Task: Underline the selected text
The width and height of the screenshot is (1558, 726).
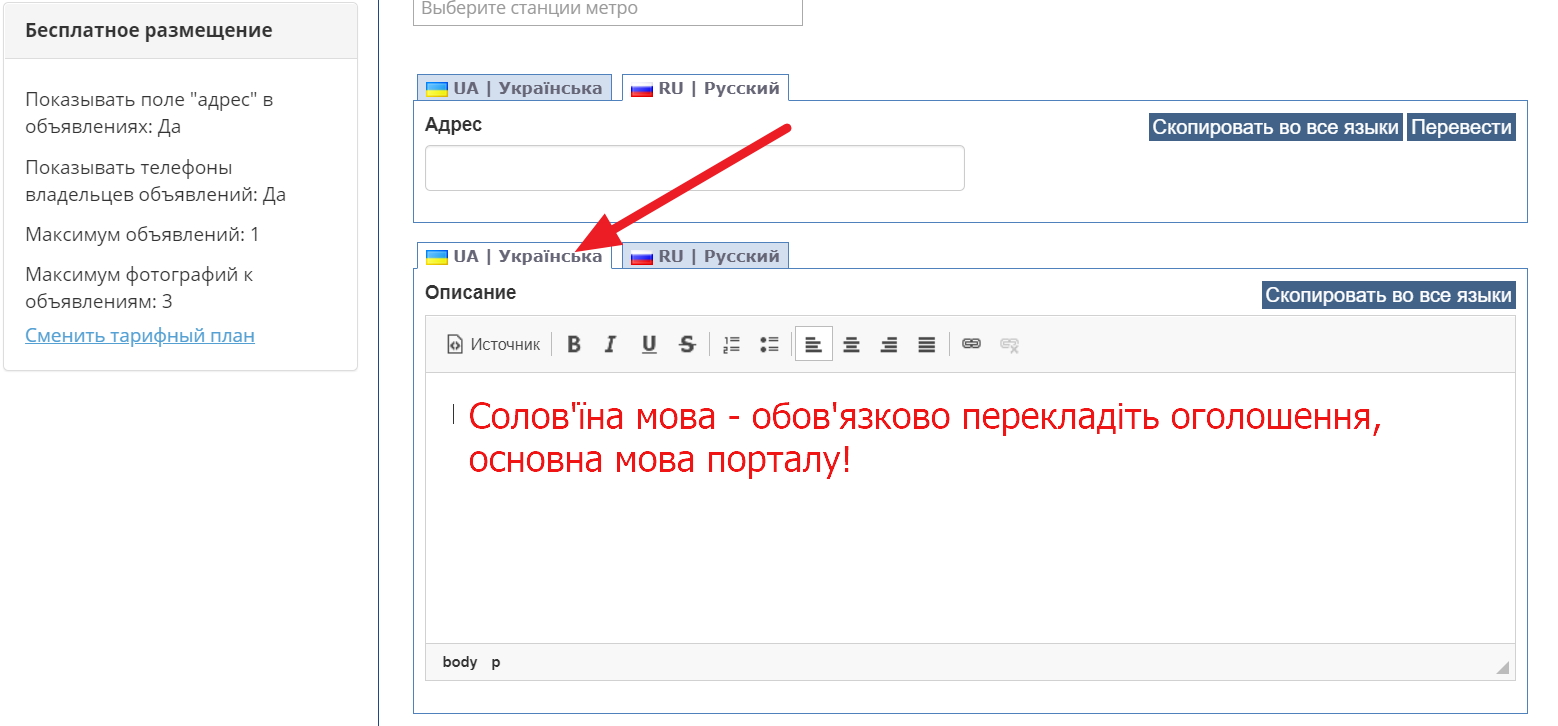Action: coord(649,344)
